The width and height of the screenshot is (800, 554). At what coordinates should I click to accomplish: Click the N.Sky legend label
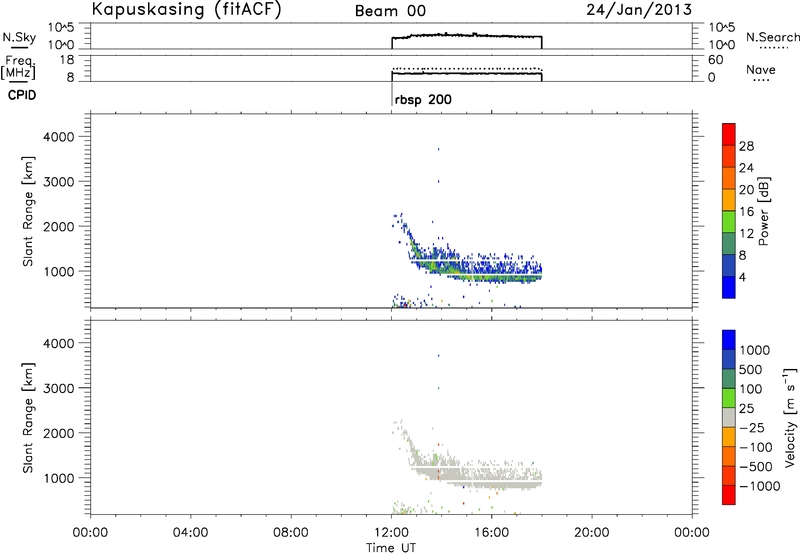coord(19,37)
